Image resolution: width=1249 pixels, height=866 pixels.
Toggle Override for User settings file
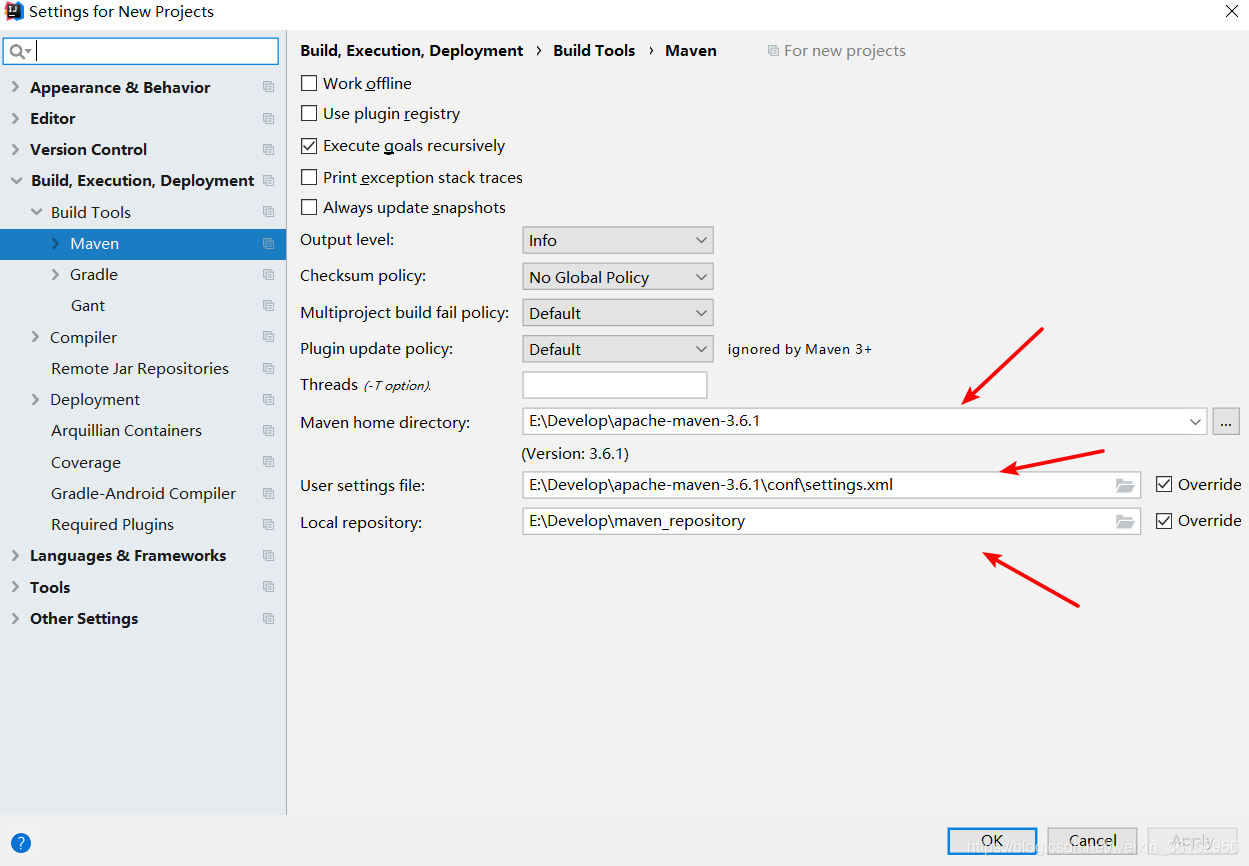1164,485
